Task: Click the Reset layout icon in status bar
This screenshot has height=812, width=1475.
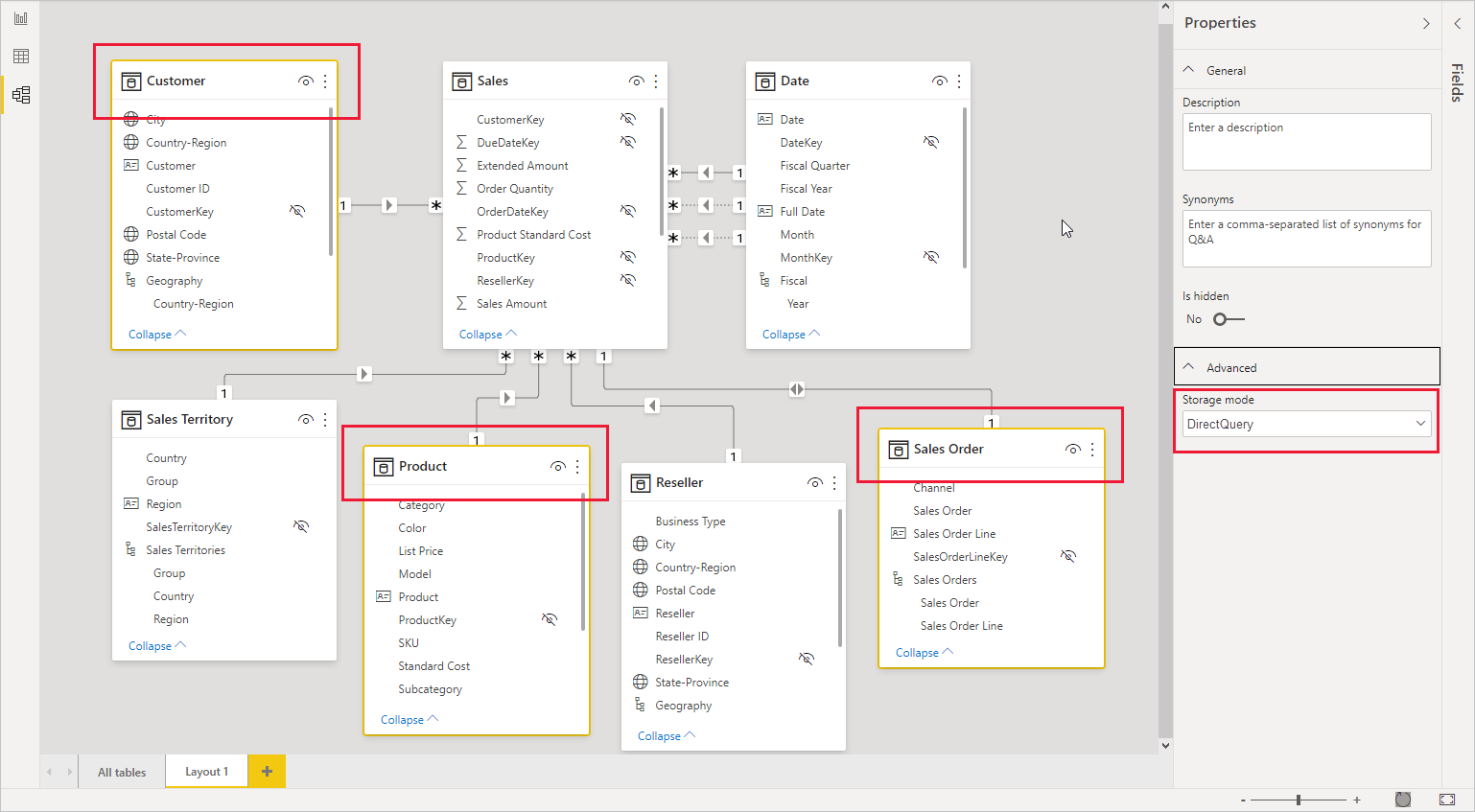Action: [1403, 800]
